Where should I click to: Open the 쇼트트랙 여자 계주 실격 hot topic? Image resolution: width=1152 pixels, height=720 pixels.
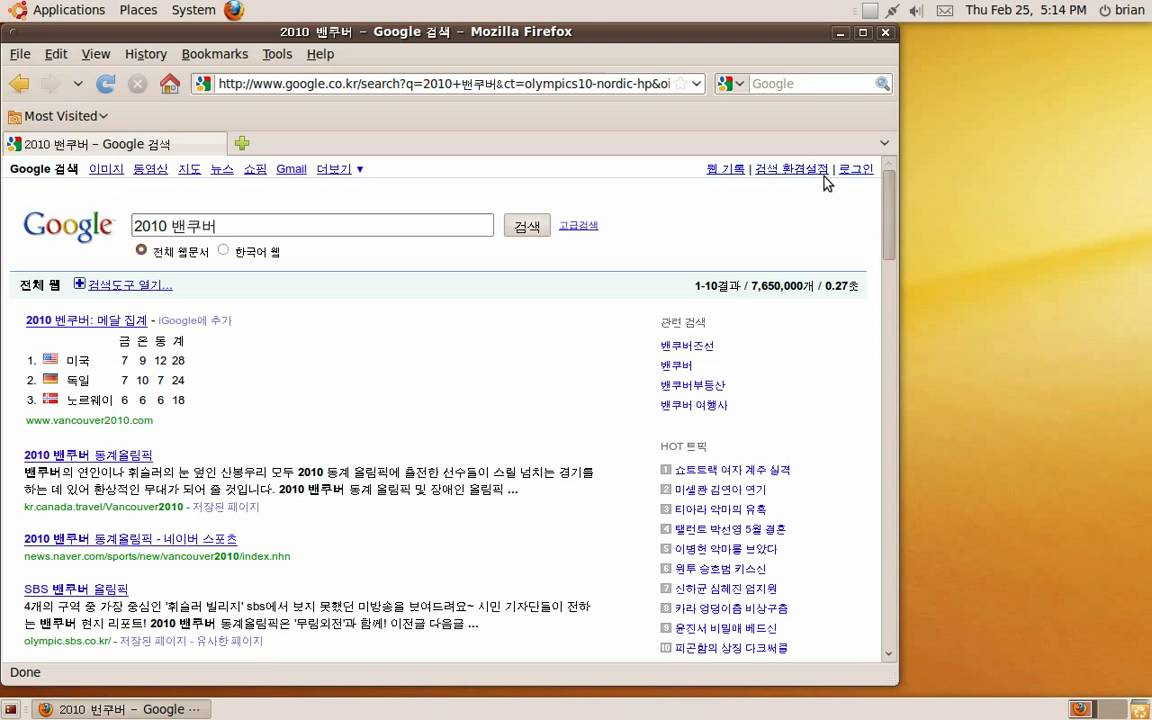[x=732, y=469]
